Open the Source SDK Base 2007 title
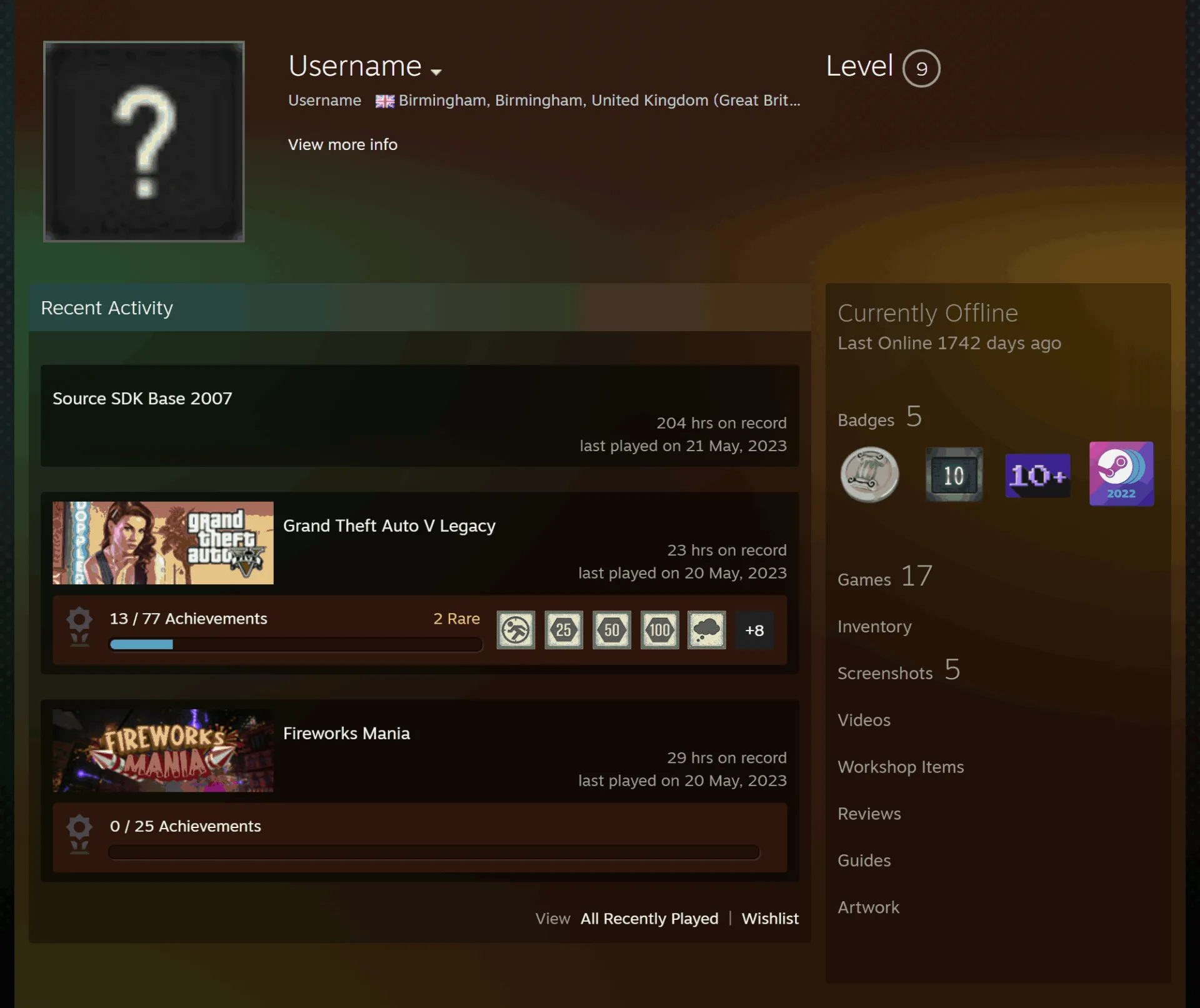 pyautogui.click(x=142, y=399)
